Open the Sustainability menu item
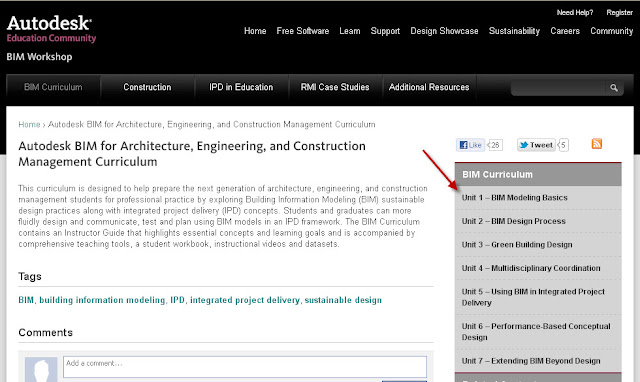 tap(514, 31)
